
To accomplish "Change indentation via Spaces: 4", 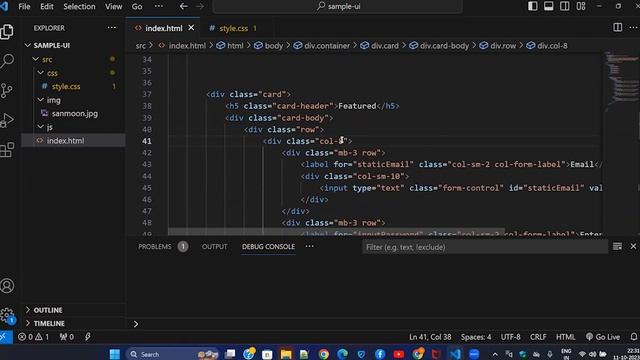I will pyautogui.click(x=476, y=337).
